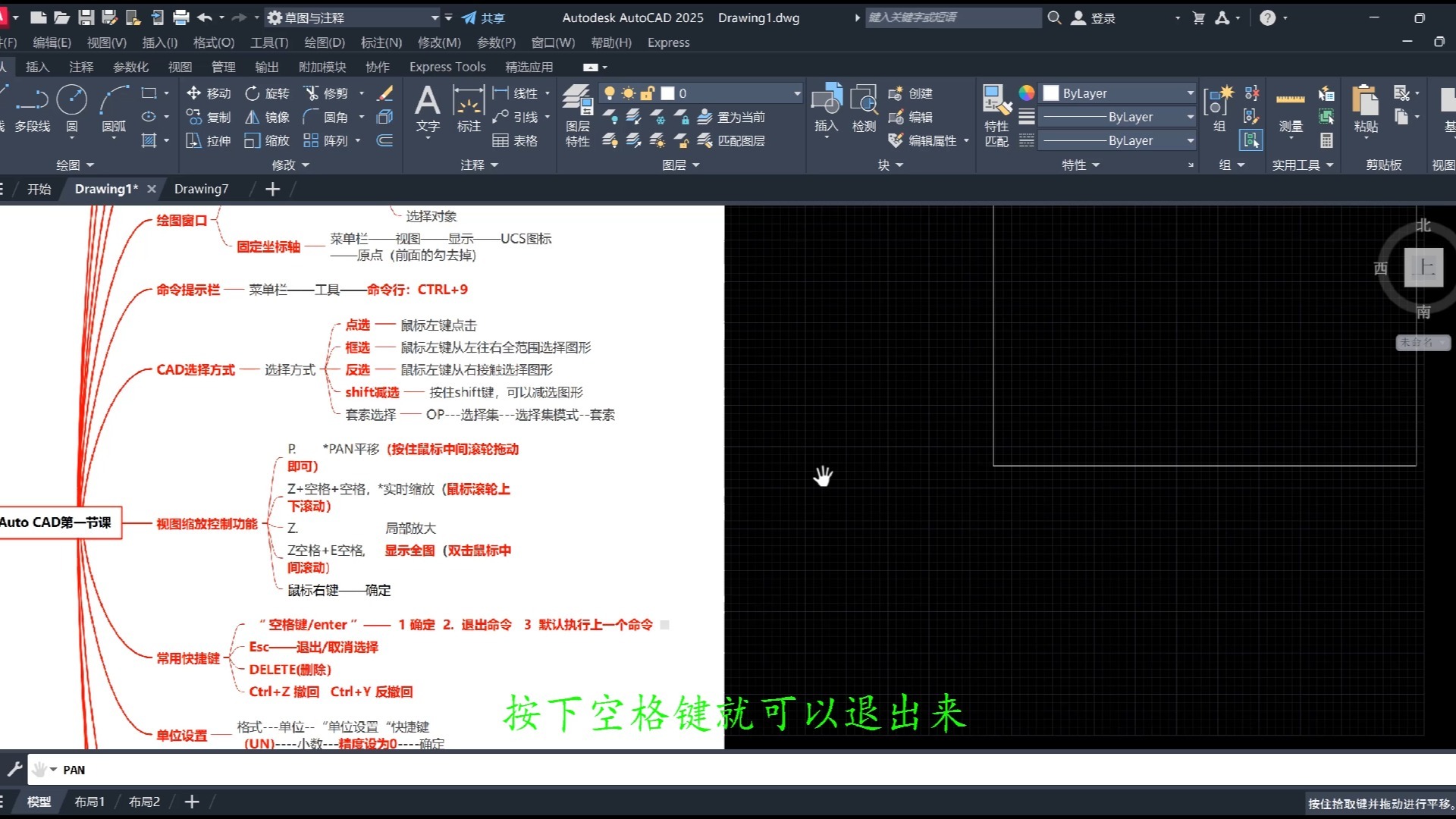
Task: Expand the 修改 panel flyout arrow
Action: pos(306,165)
